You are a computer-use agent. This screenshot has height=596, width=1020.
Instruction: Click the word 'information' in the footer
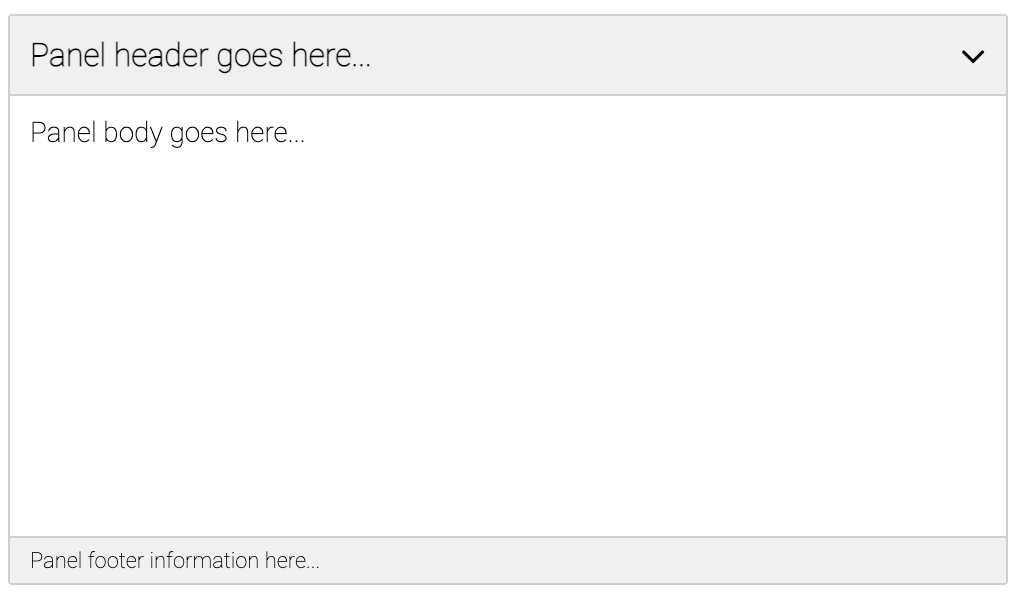204,560
